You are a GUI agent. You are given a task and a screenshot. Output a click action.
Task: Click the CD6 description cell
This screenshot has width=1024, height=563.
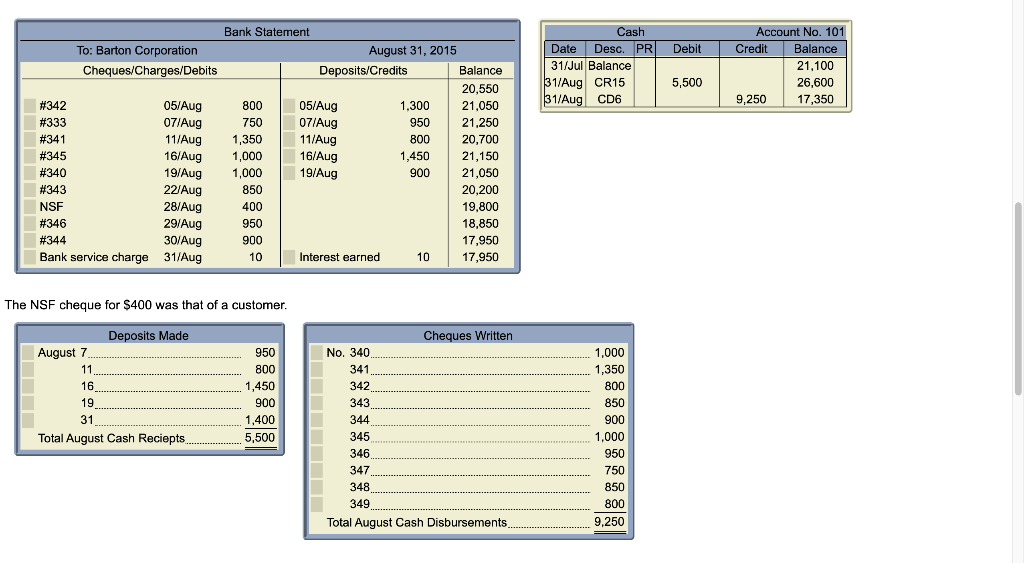[x=609, y=99]
